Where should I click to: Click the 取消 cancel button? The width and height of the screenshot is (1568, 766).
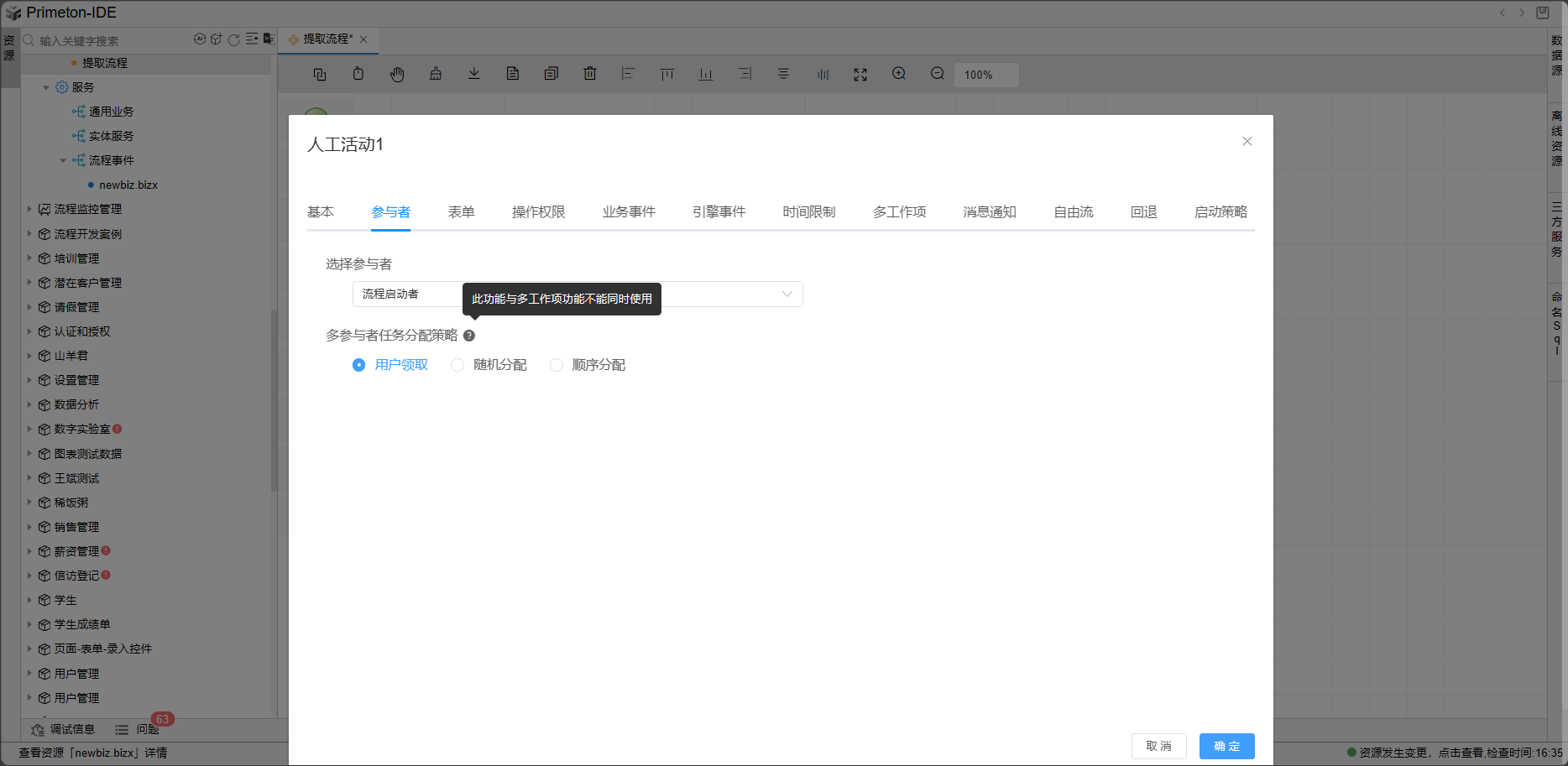1159,746
